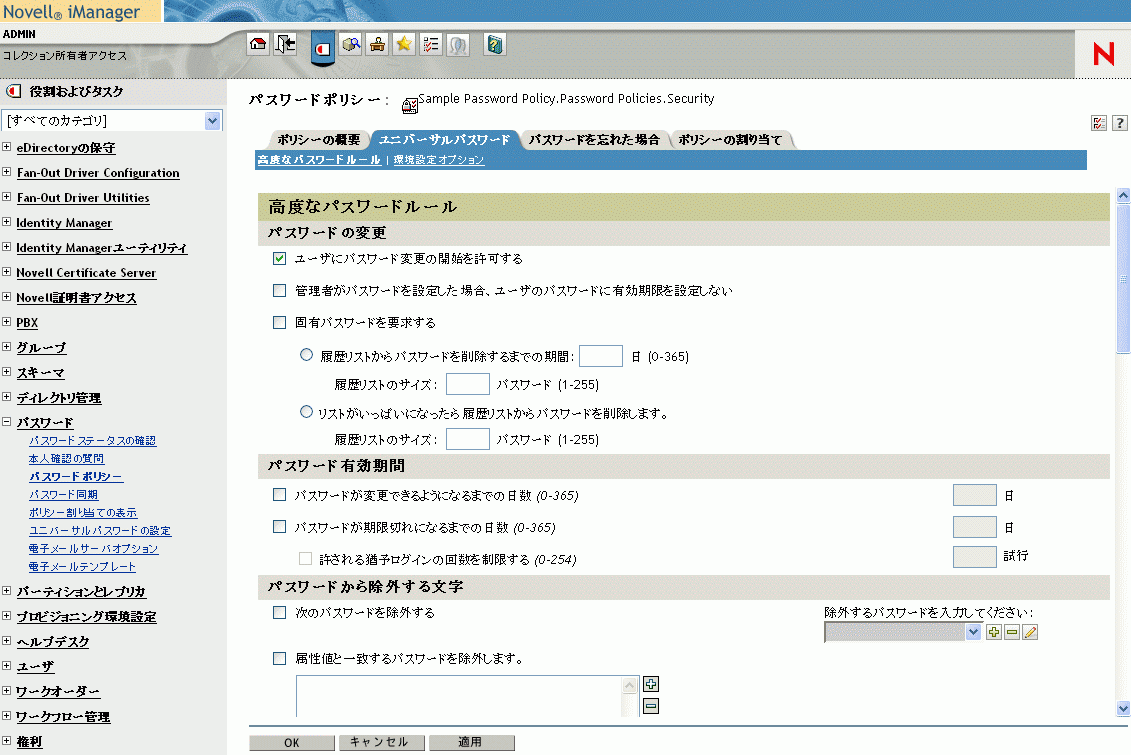Click the question mark page help icon
Image resolution: width=1131 pixels, height=755 pixels.
(x=1119, y=123)
